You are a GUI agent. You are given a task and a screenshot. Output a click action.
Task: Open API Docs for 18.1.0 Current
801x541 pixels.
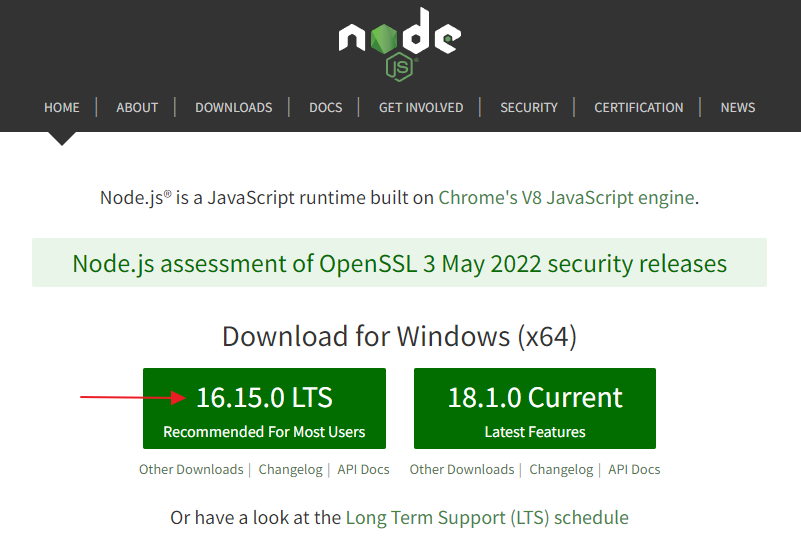[634, 469]
